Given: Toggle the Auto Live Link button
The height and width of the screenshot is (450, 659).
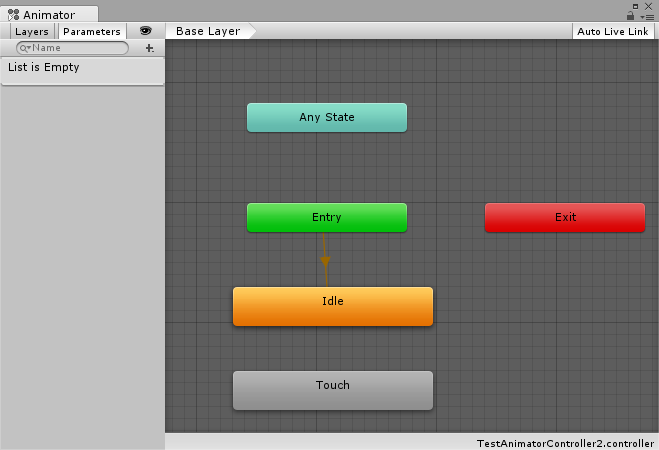Looking at the screenshot, I should [x=613, y=31].
